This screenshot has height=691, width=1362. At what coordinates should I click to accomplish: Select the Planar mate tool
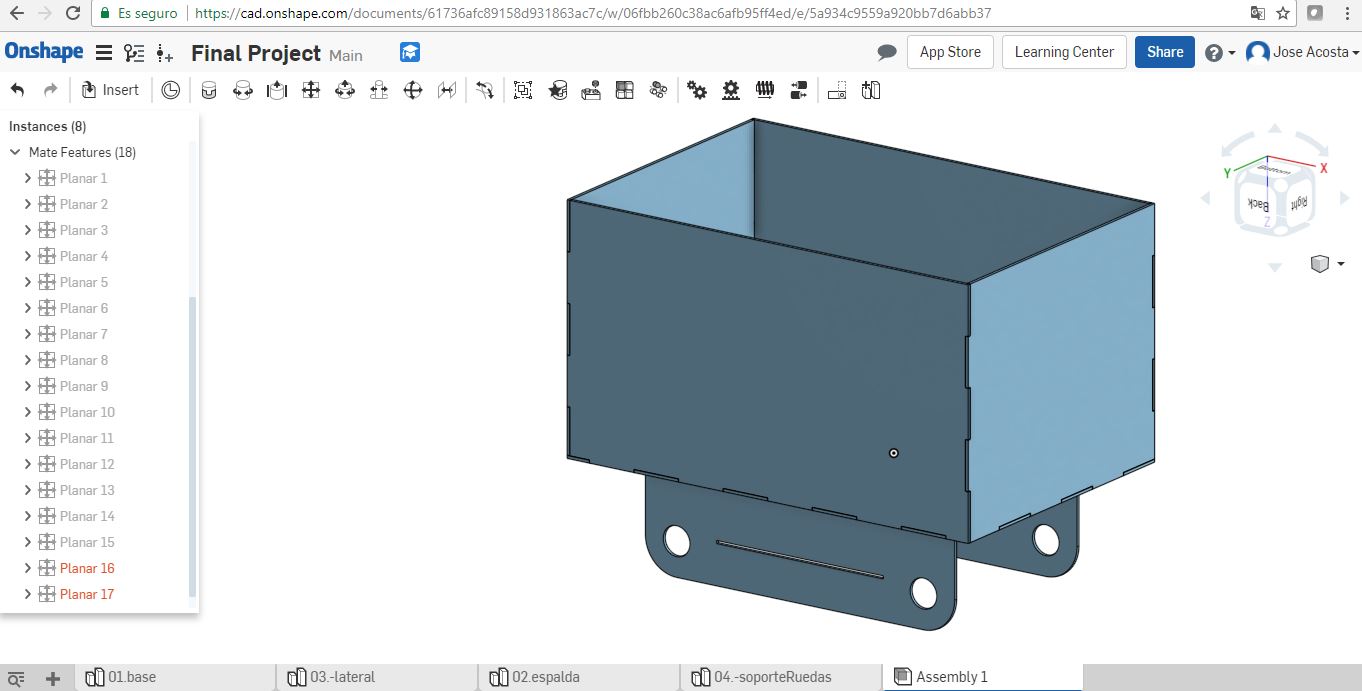coord(310,90)
